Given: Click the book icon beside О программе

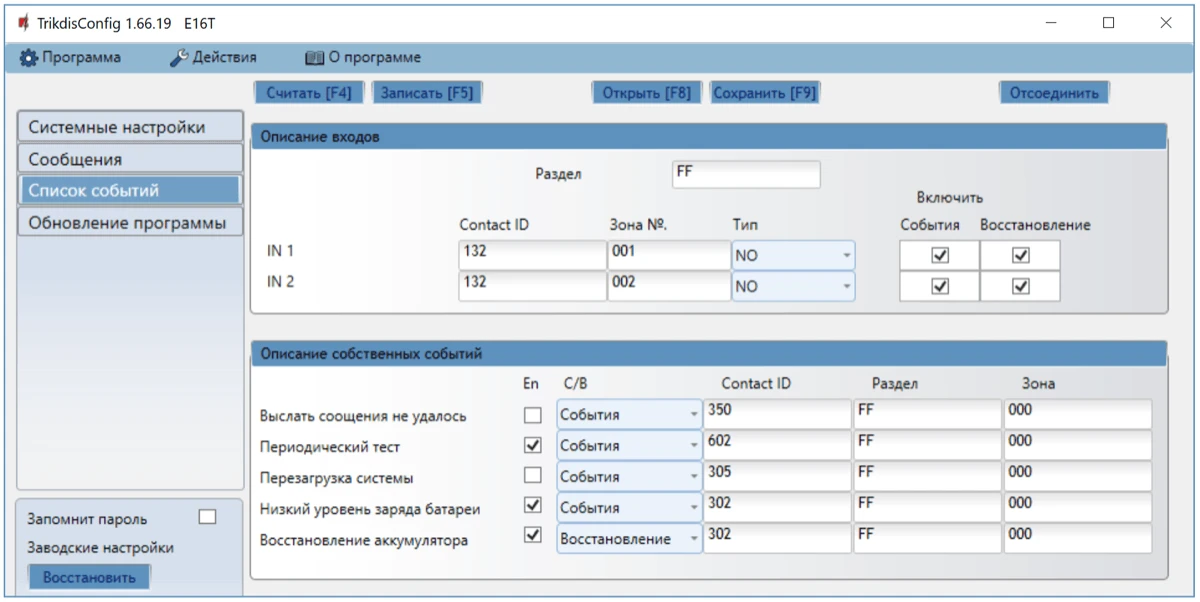Looking at the screenshot, I should click(x=314, y=58).
